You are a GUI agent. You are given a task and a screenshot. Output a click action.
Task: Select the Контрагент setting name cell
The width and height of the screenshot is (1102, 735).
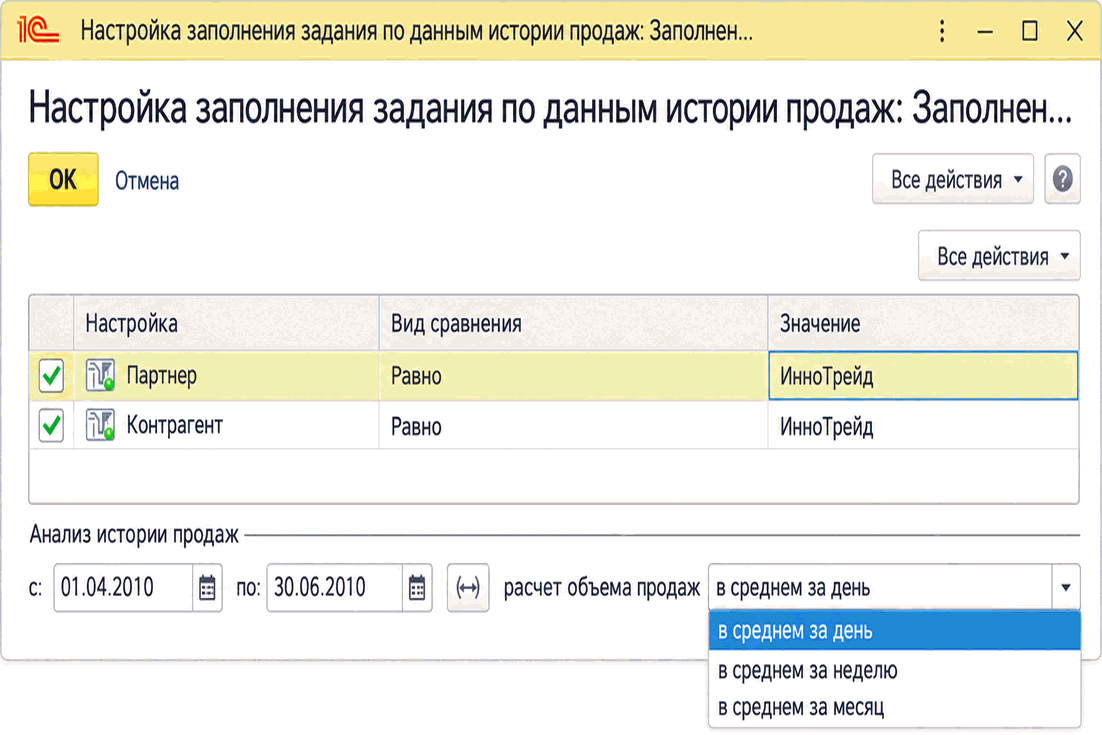tap(226, 426)
